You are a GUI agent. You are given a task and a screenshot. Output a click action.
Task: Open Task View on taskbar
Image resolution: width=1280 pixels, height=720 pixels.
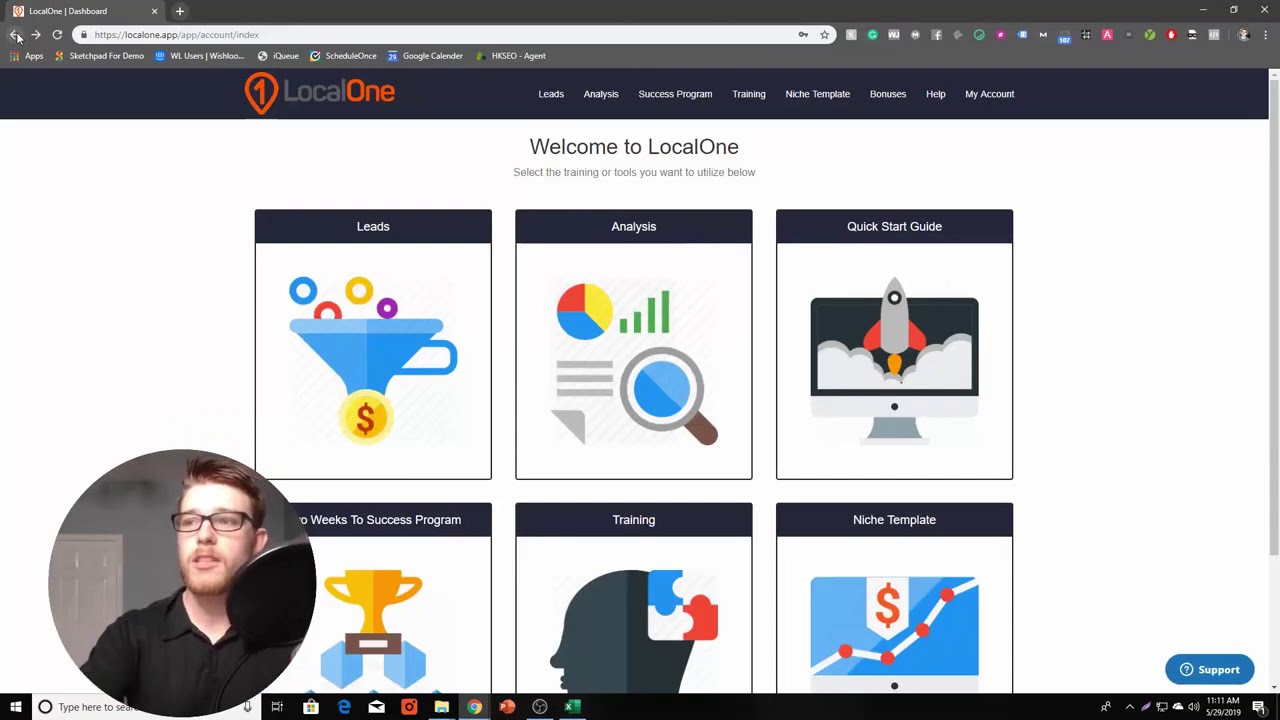pos(277,707)
